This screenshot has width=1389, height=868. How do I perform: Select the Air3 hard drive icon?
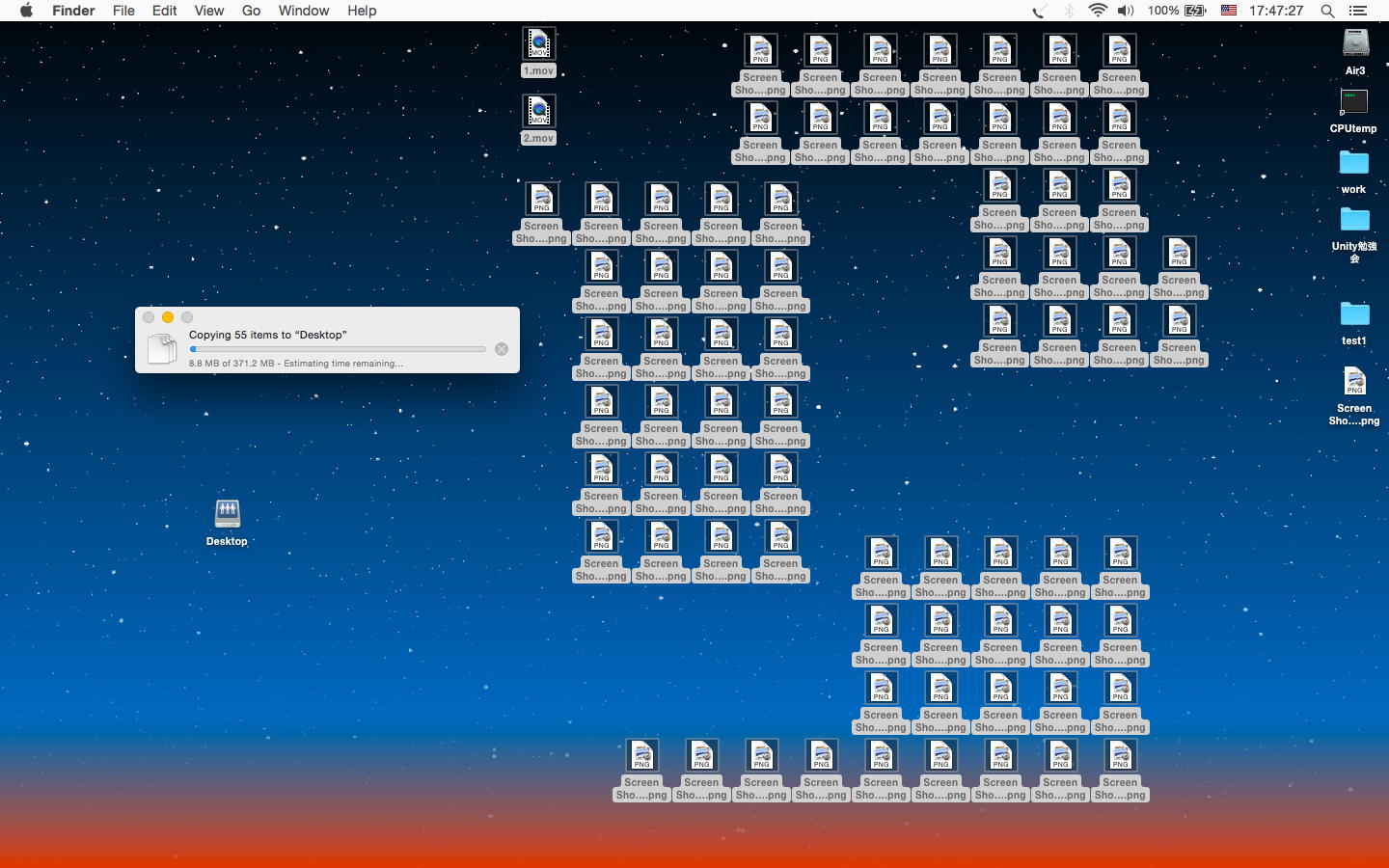[1355, 44]
